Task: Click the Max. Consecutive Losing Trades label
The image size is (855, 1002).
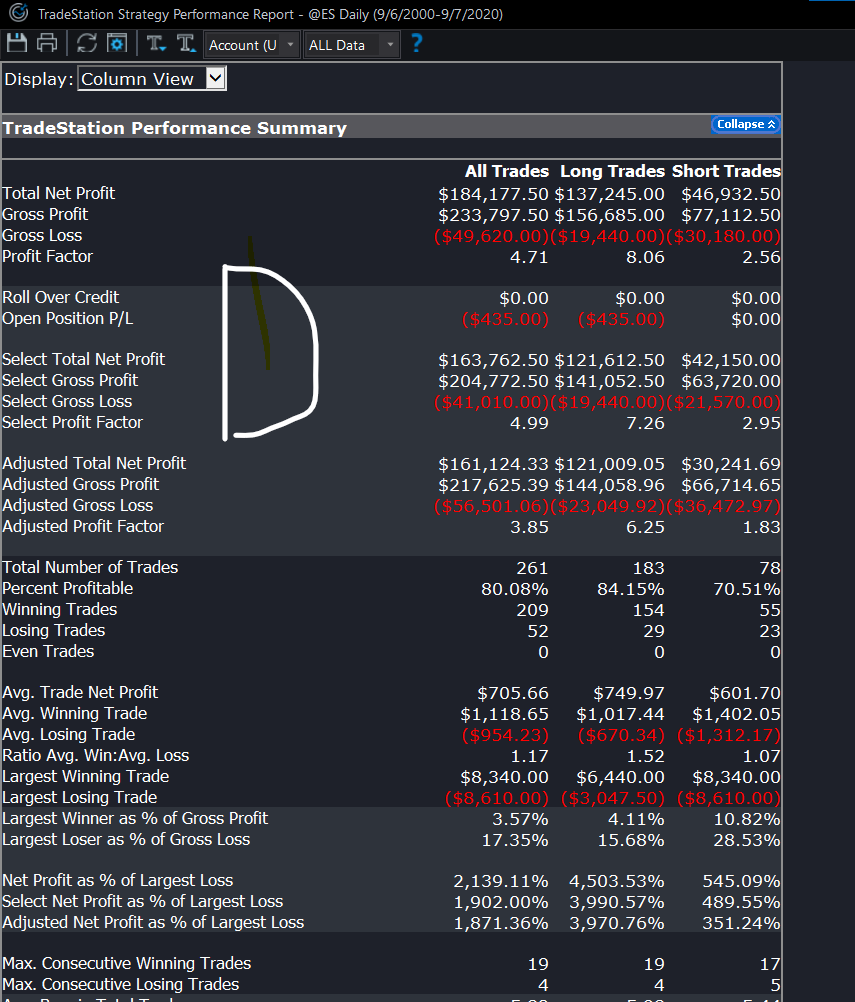Action: [121, 985]
